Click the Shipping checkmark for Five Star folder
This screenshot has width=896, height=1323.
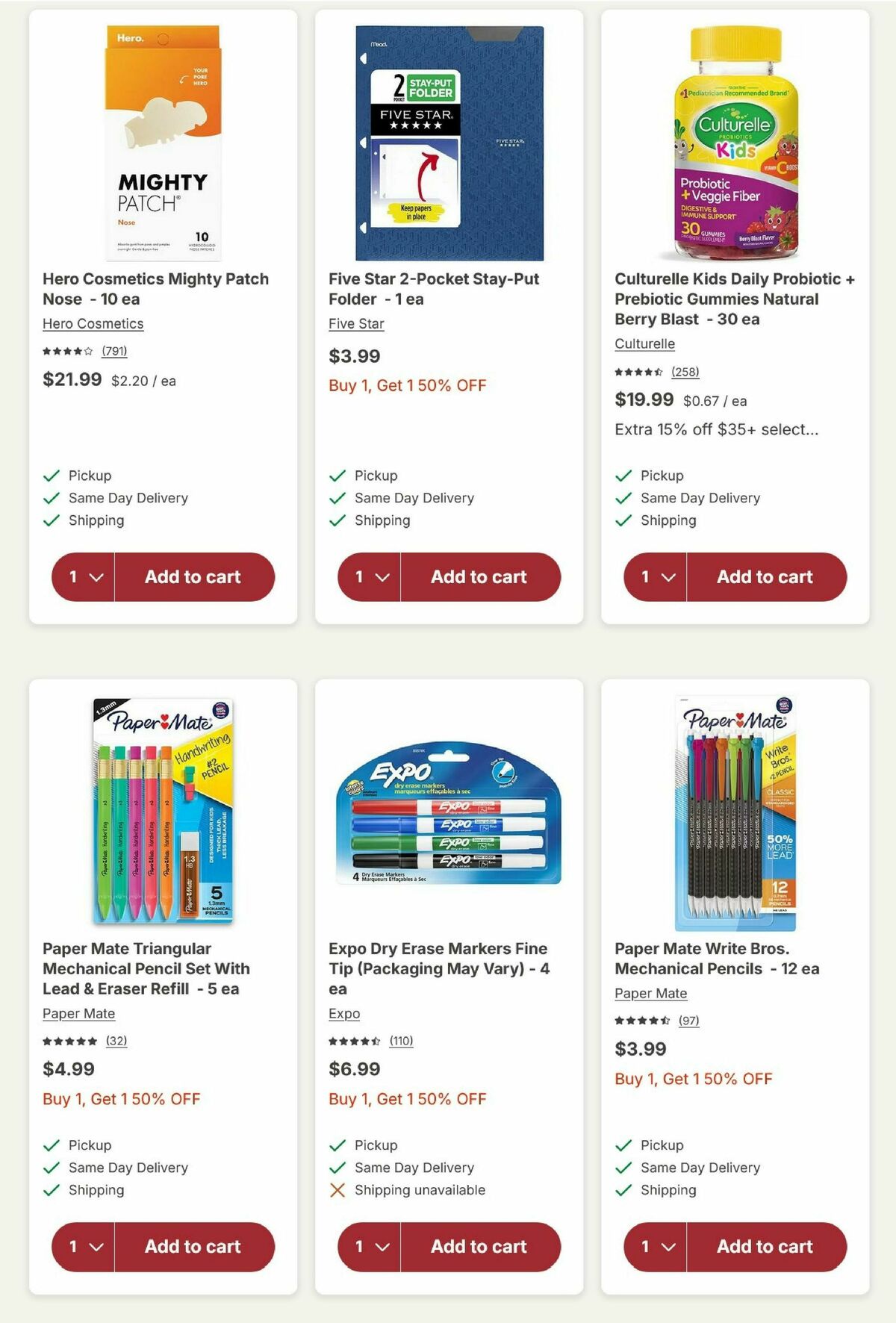coord(338,520)
